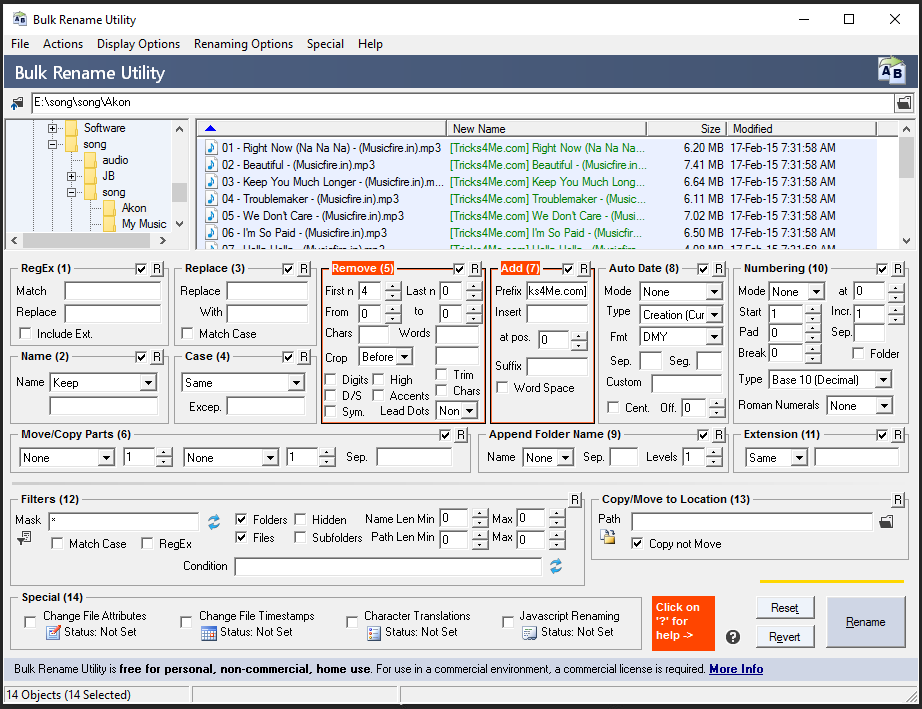Toggle the Remove (5) enable checkbox
Screen dimensions: 922x709
click(x=459, y=269)
